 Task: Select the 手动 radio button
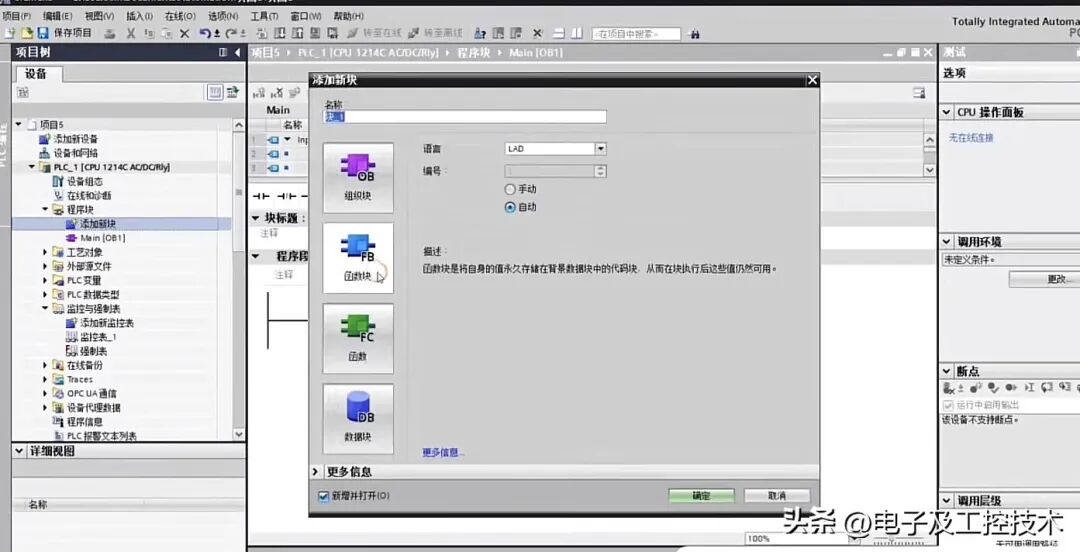[x=511, y=189]
